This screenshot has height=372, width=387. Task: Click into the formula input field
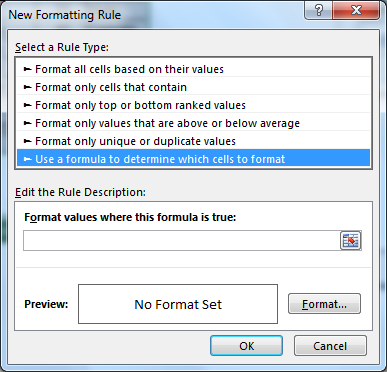point(182,240)
